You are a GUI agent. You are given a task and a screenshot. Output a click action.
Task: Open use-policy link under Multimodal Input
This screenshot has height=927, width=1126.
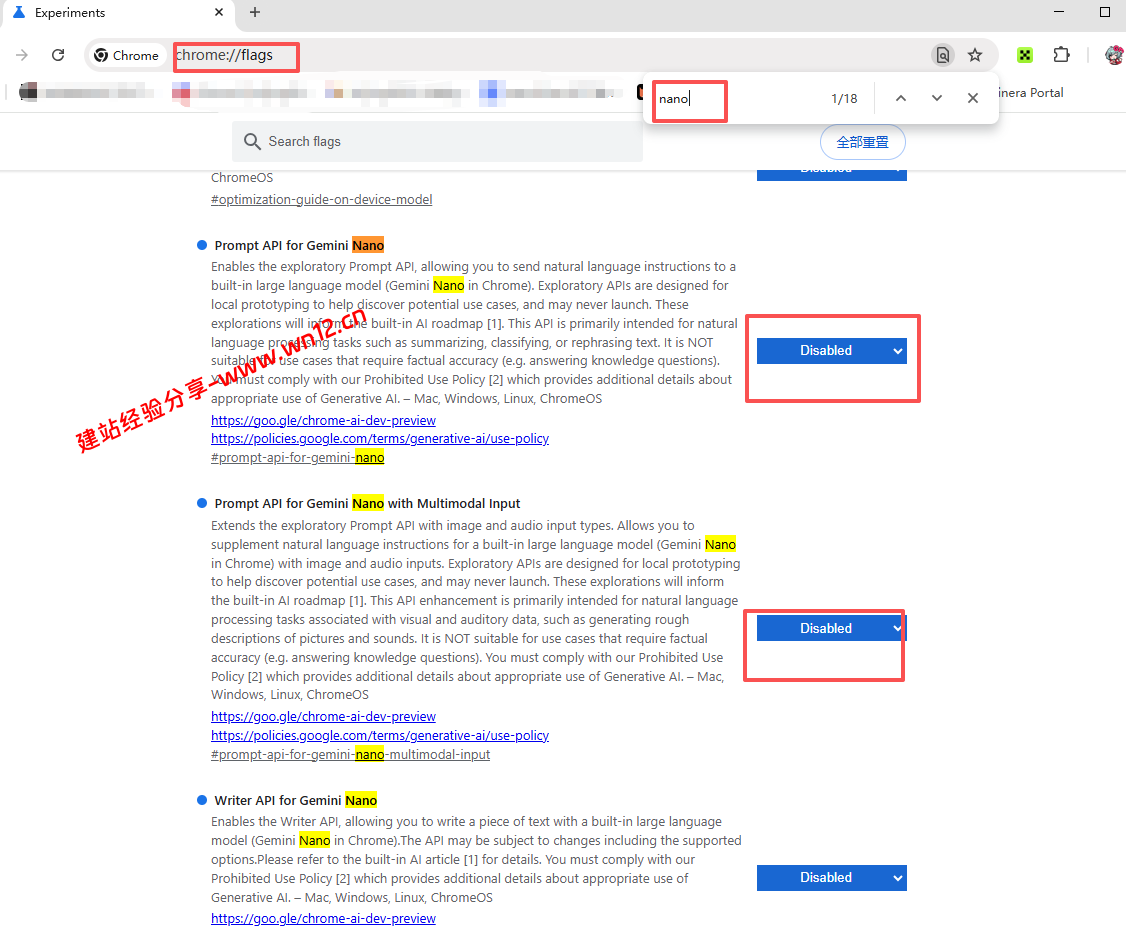click(x=380, y=735)
